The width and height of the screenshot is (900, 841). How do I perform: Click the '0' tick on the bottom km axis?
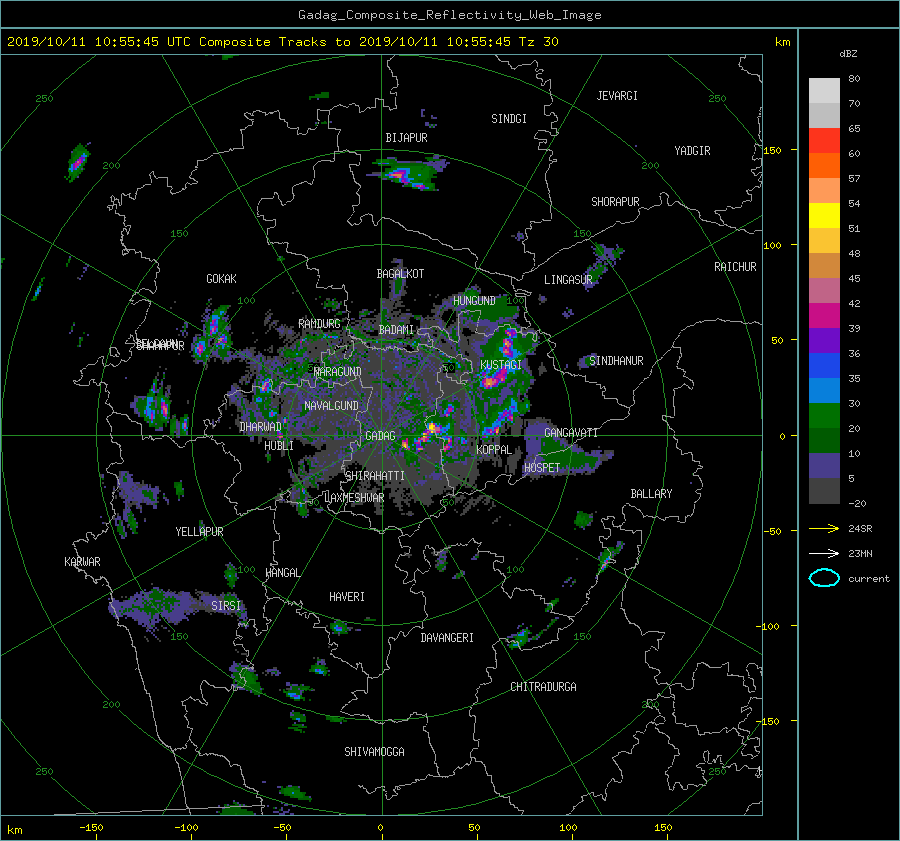[x=380, y=828]
